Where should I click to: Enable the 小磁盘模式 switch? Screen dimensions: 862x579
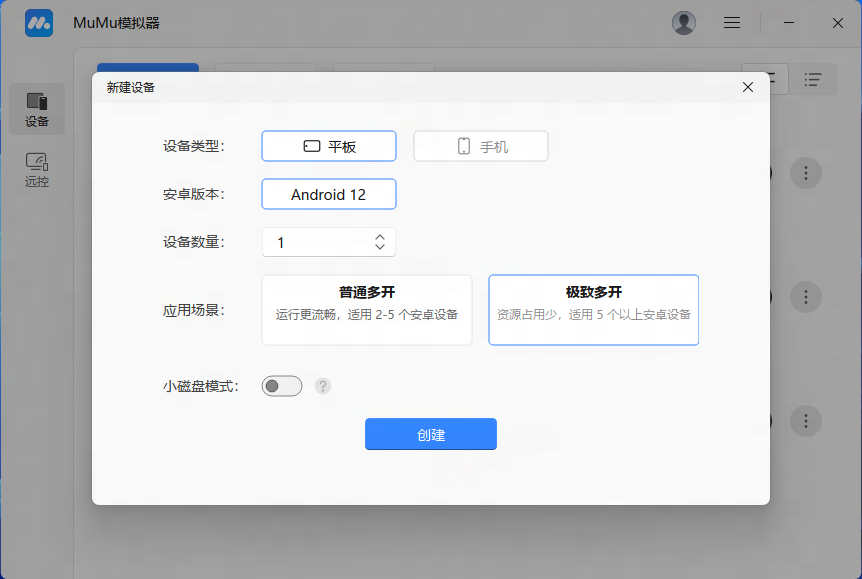pyautogui.click(x=282, y=386)
